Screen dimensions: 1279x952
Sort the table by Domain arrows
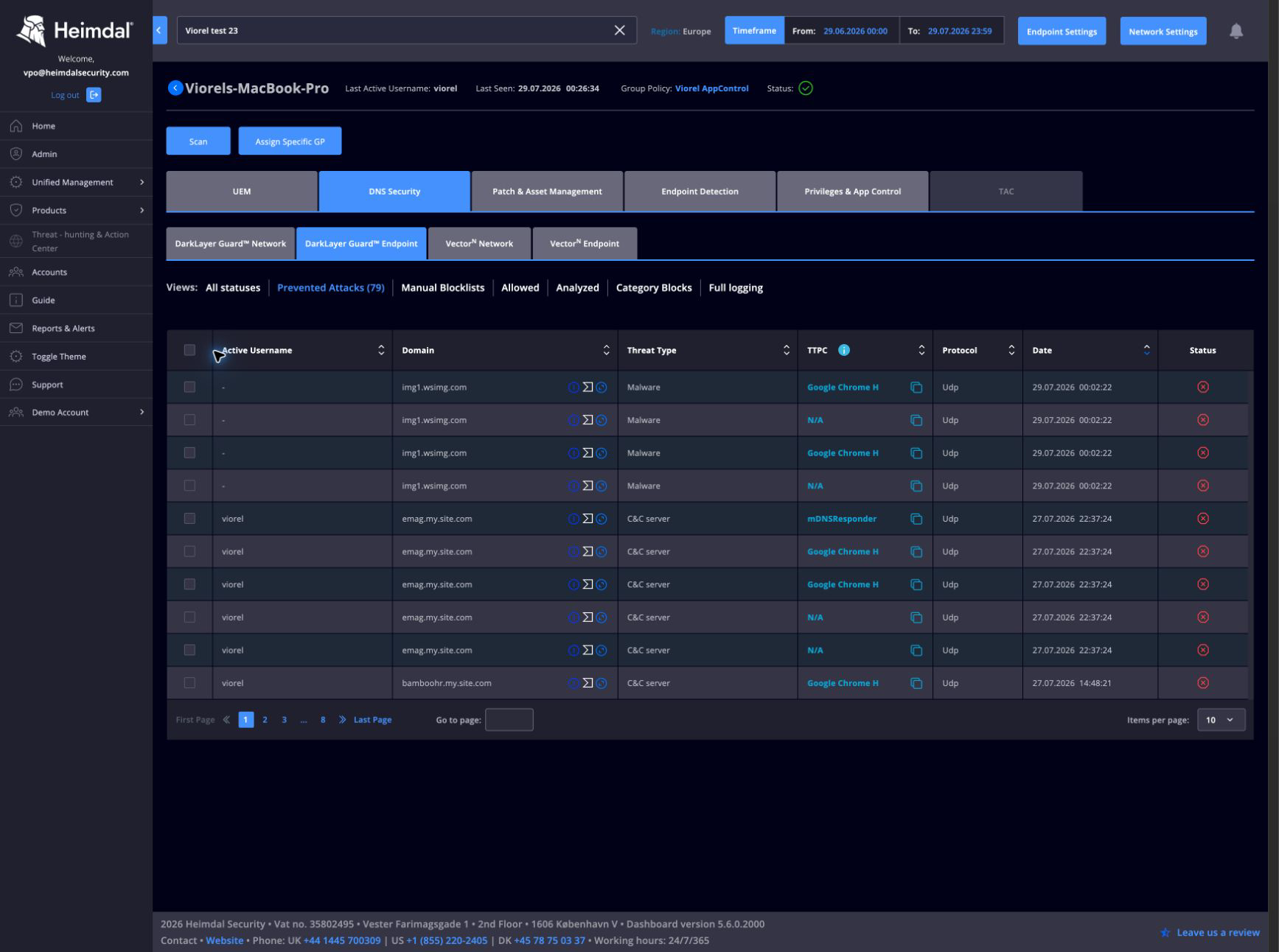click(x=606, y=350)
